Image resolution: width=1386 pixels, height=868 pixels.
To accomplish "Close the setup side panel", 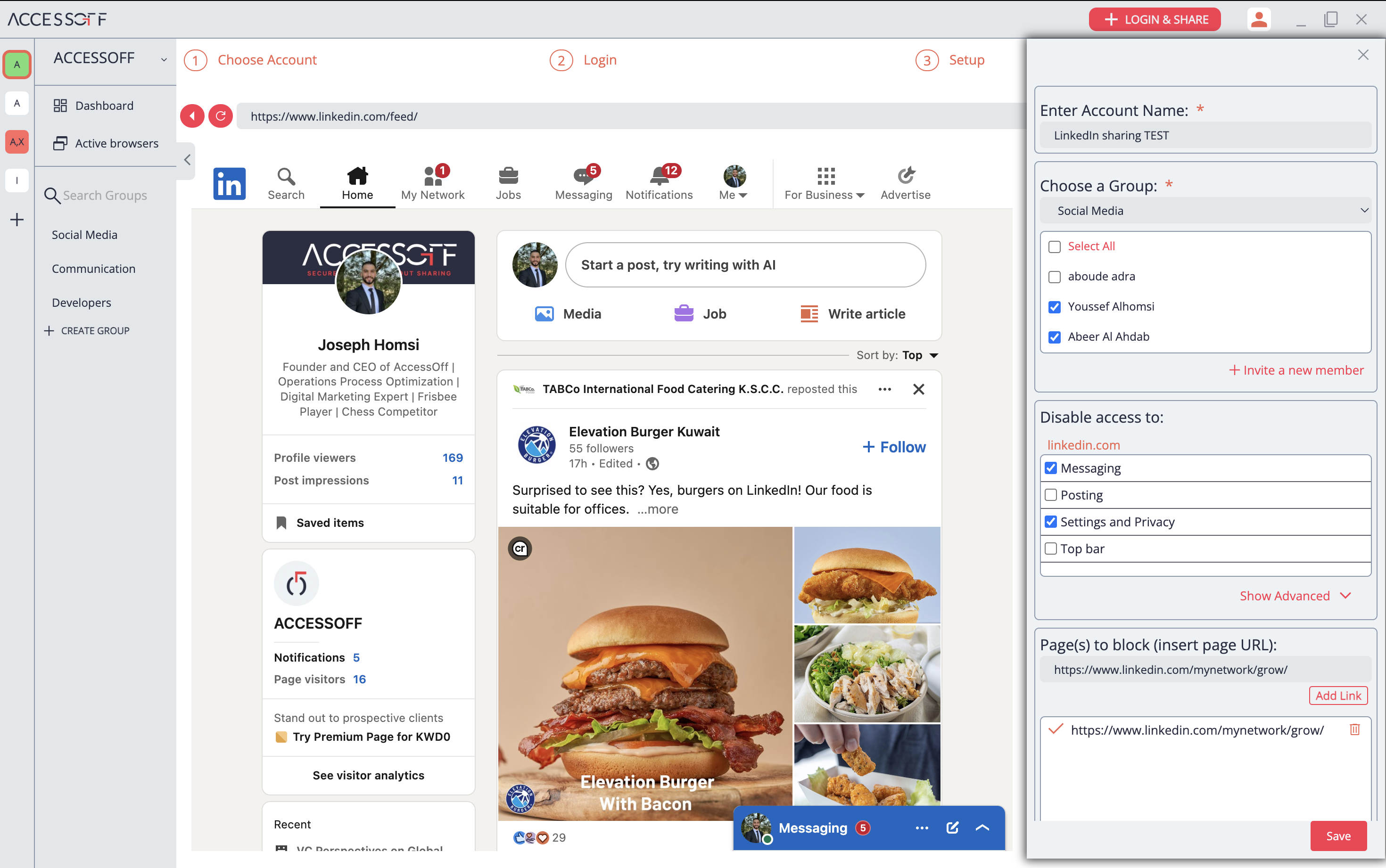I will pyautogui.click(x=1363, y=55).
